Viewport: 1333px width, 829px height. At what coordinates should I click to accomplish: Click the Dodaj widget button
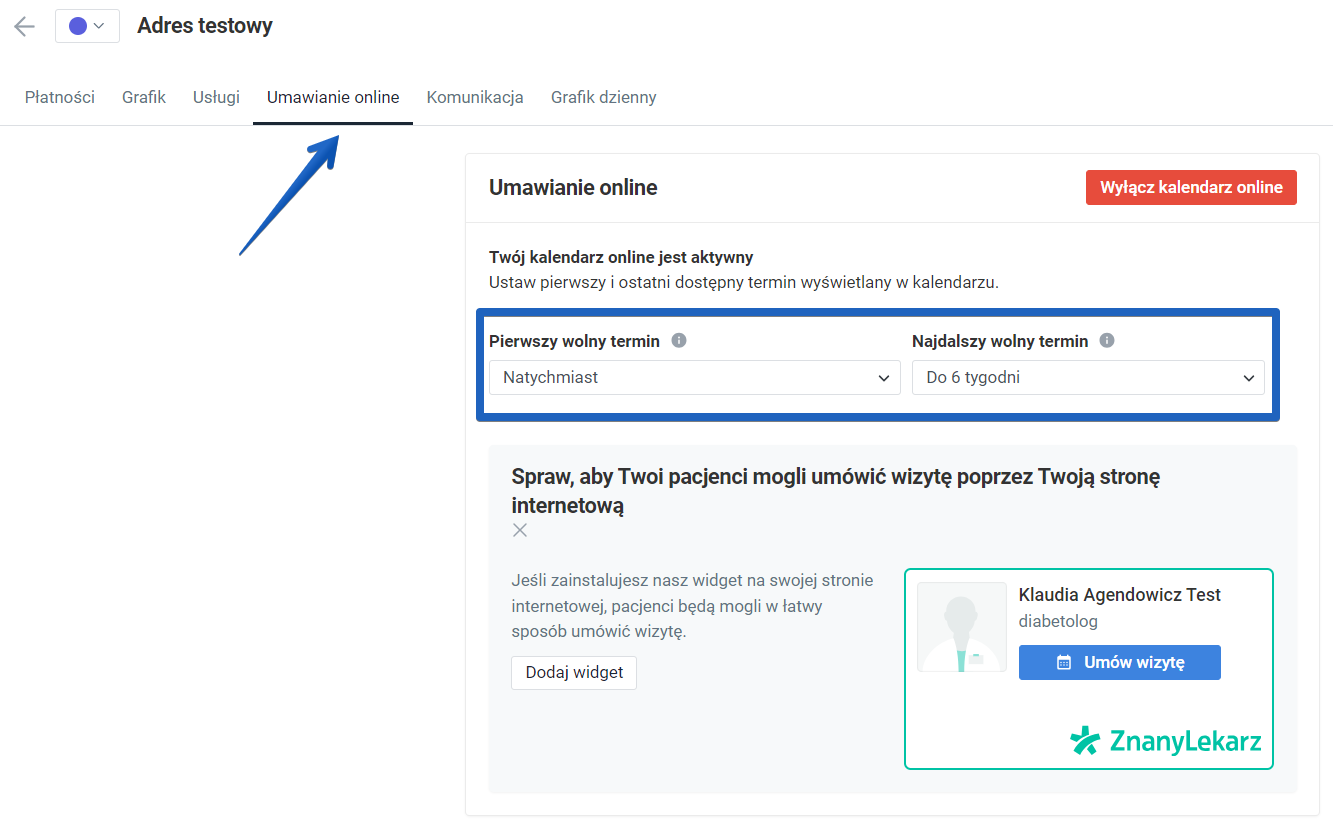[573, 673]
